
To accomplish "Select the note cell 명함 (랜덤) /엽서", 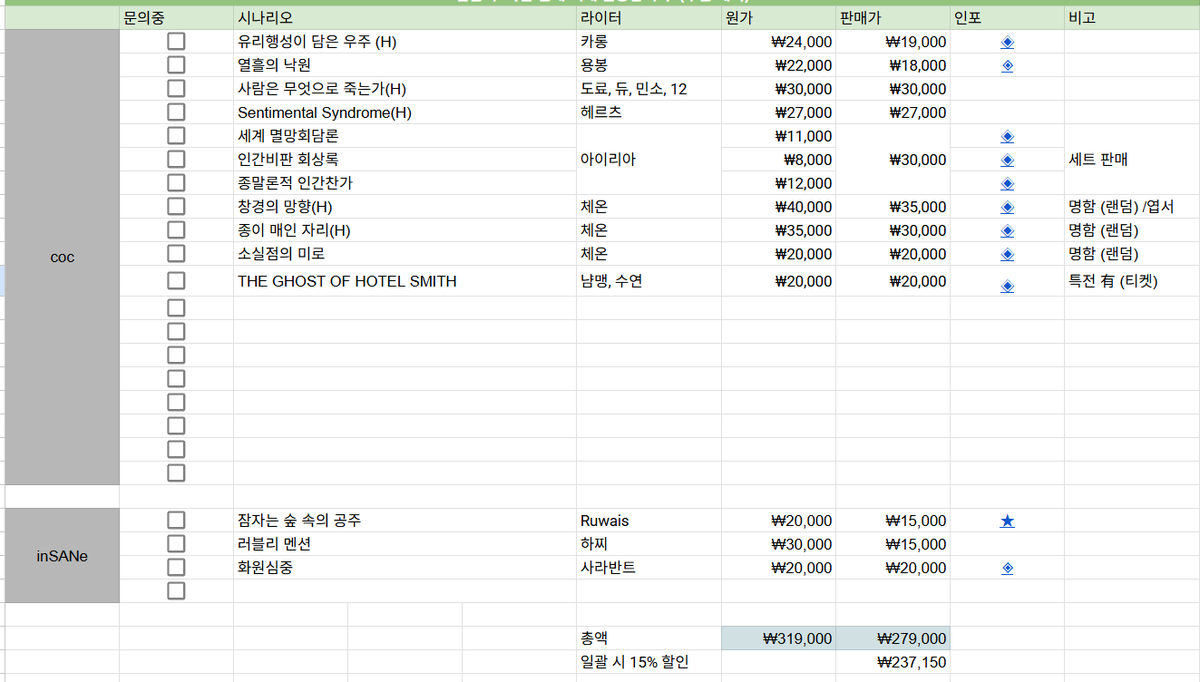I will pyautogui.click(x=1132, y=207).
